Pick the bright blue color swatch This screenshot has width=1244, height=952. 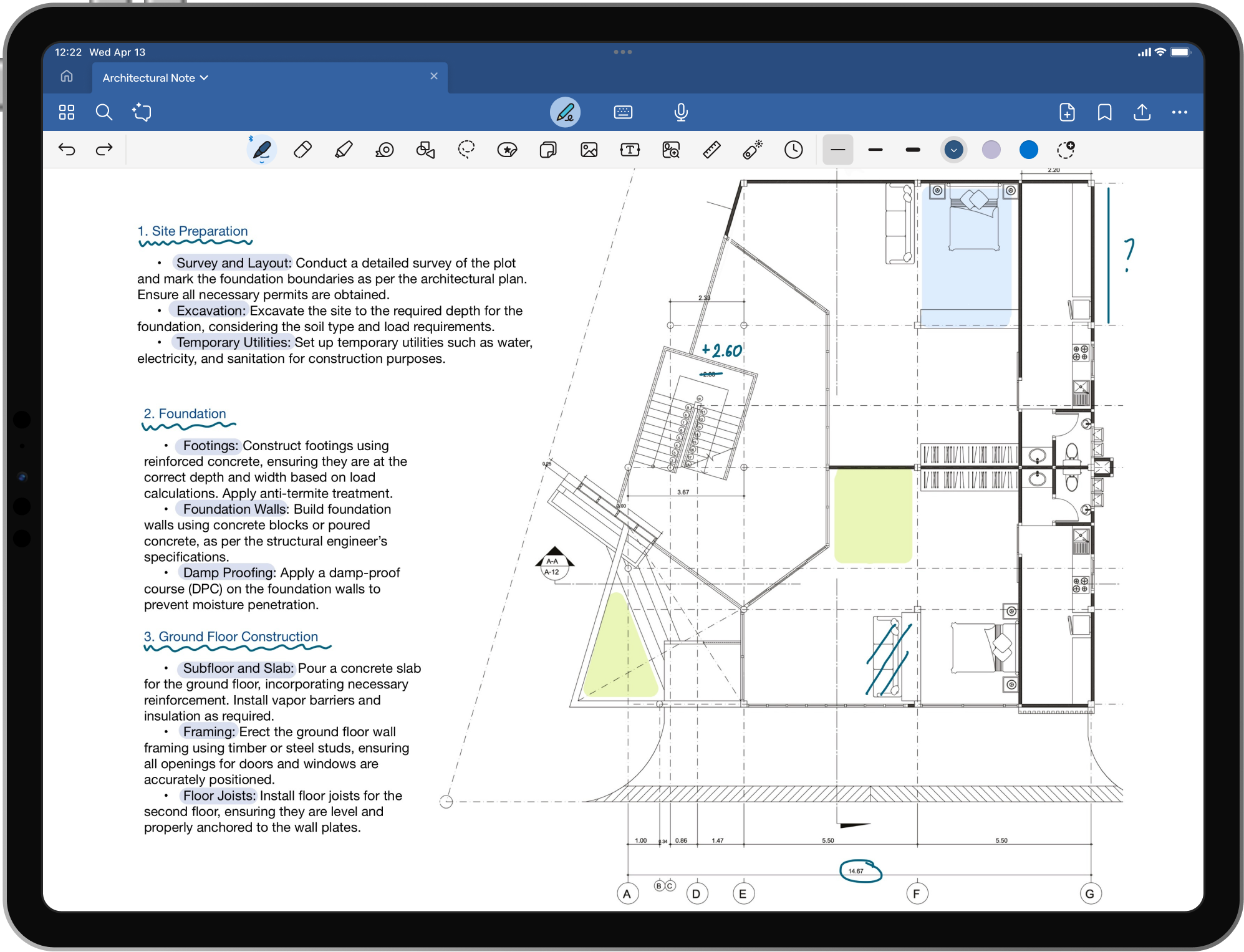pyautogui.click(x=1028, y=150)
